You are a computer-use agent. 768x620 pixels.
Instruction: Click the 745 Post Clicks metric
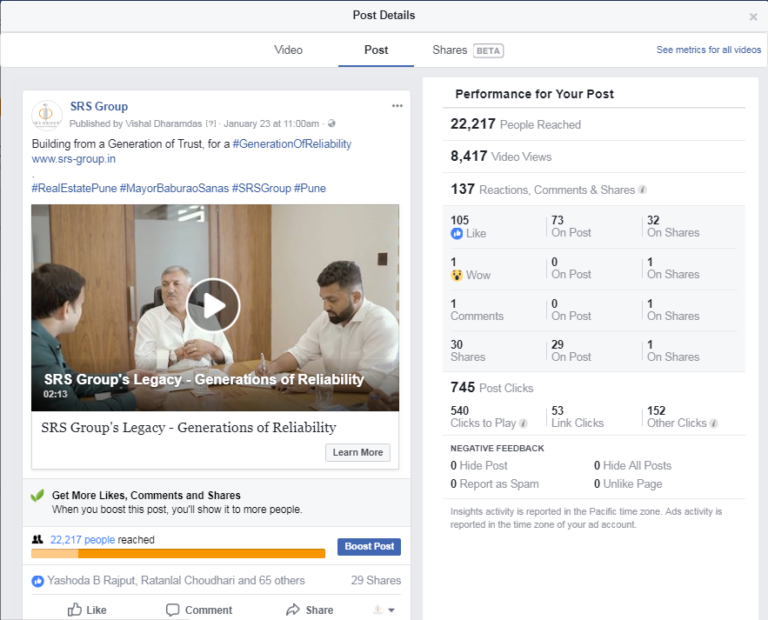[492, 388]
